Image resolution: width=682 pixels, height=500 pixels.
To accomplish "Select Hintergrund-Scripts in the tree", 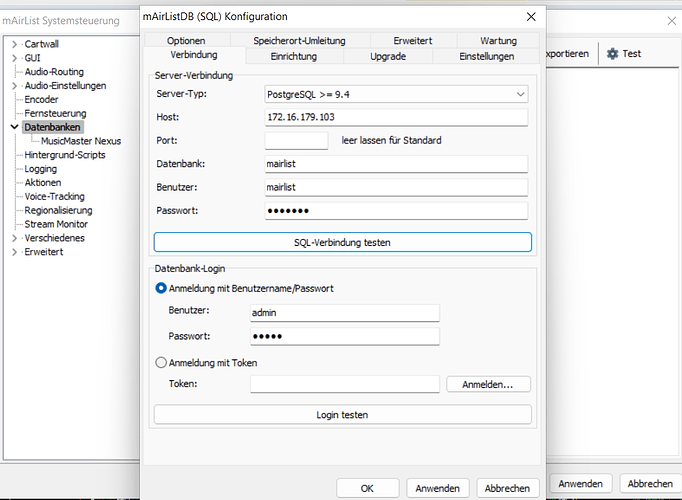I will coord(65,155).
